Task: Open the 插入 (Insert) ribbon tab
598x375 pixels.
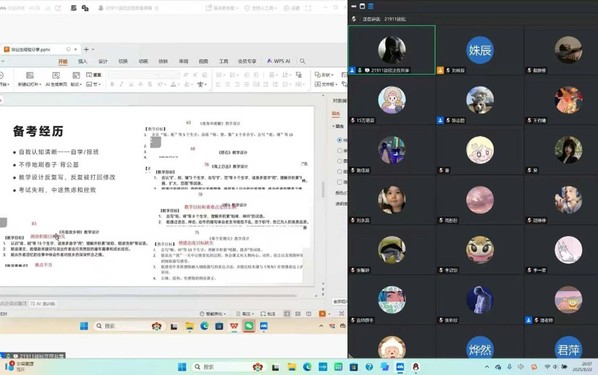Action: coord(83,61)
